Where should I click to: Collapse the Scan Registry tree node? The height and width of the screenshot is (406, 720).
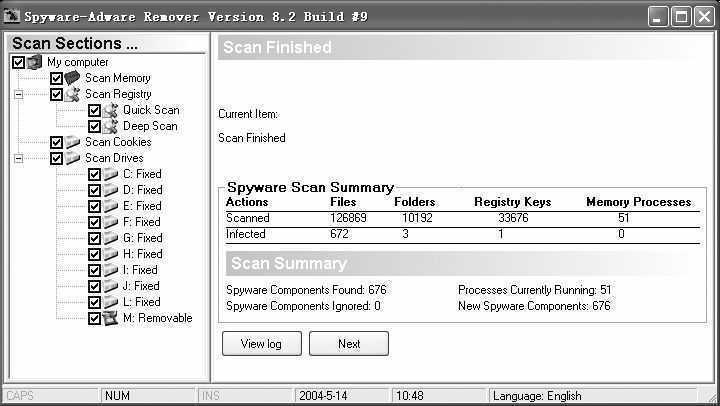coord(18,94)
